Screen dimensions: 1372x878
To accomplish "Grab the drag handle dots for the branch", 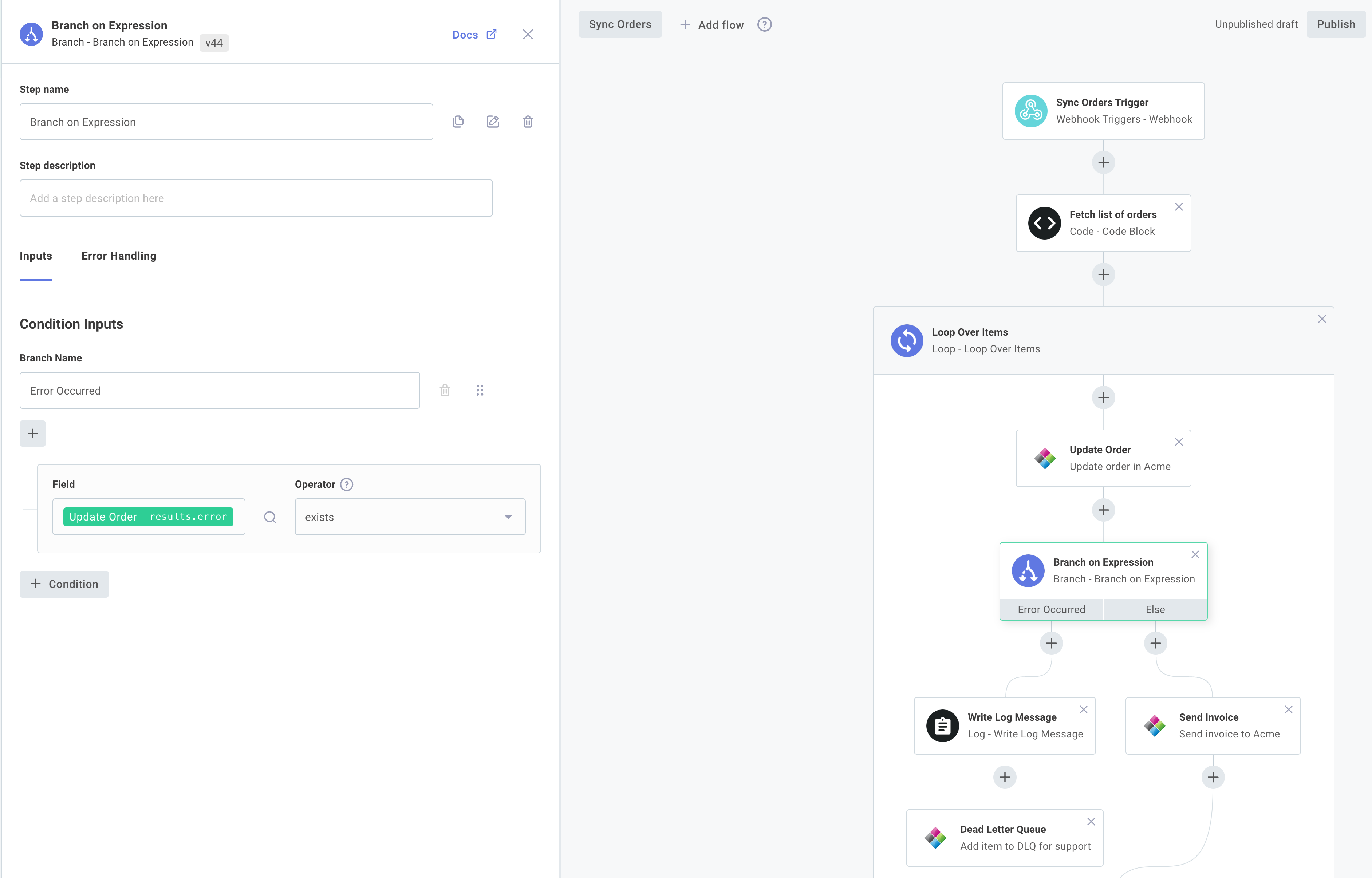I will (x=480, y=391).
